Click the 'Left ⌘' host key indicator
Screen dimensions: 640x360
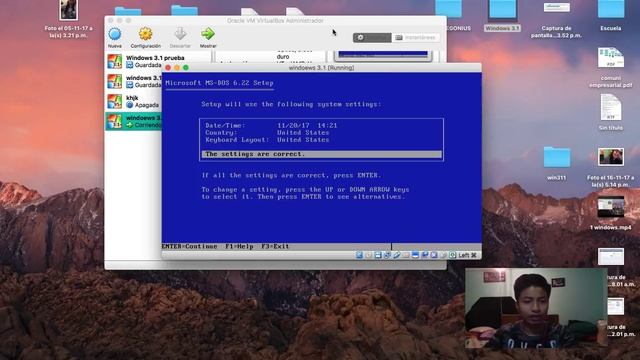click(x=467, y=255)
